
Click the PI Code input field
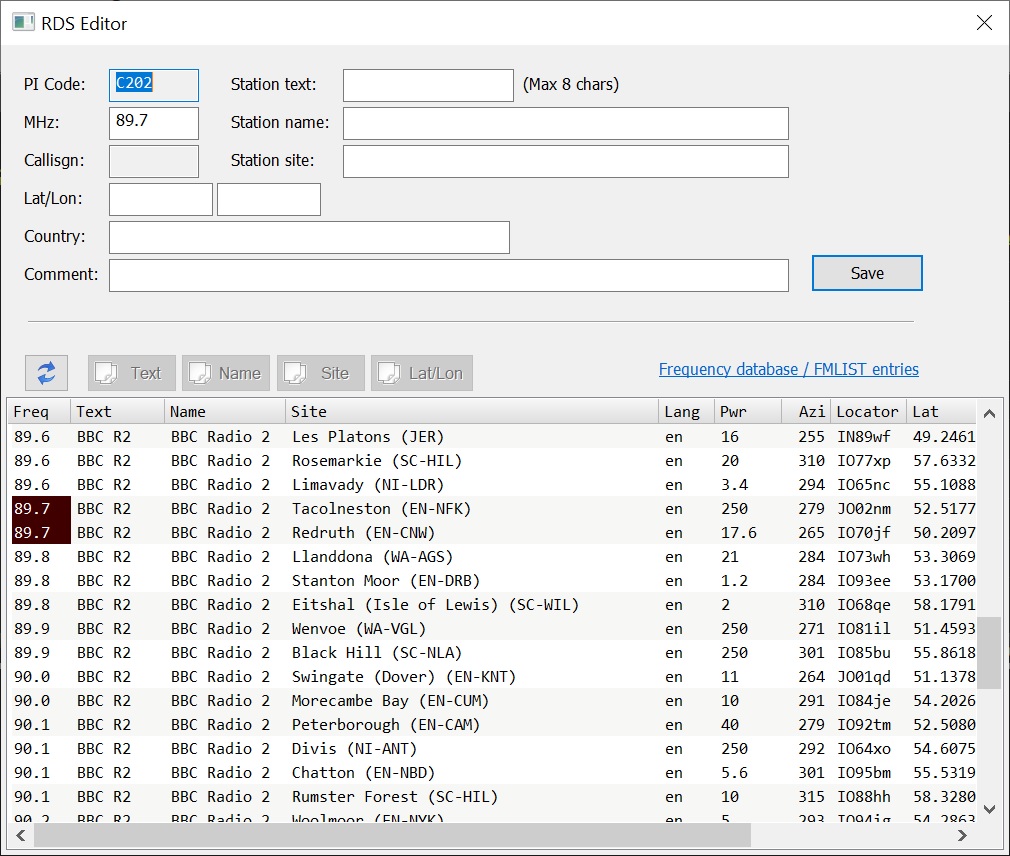154,85
